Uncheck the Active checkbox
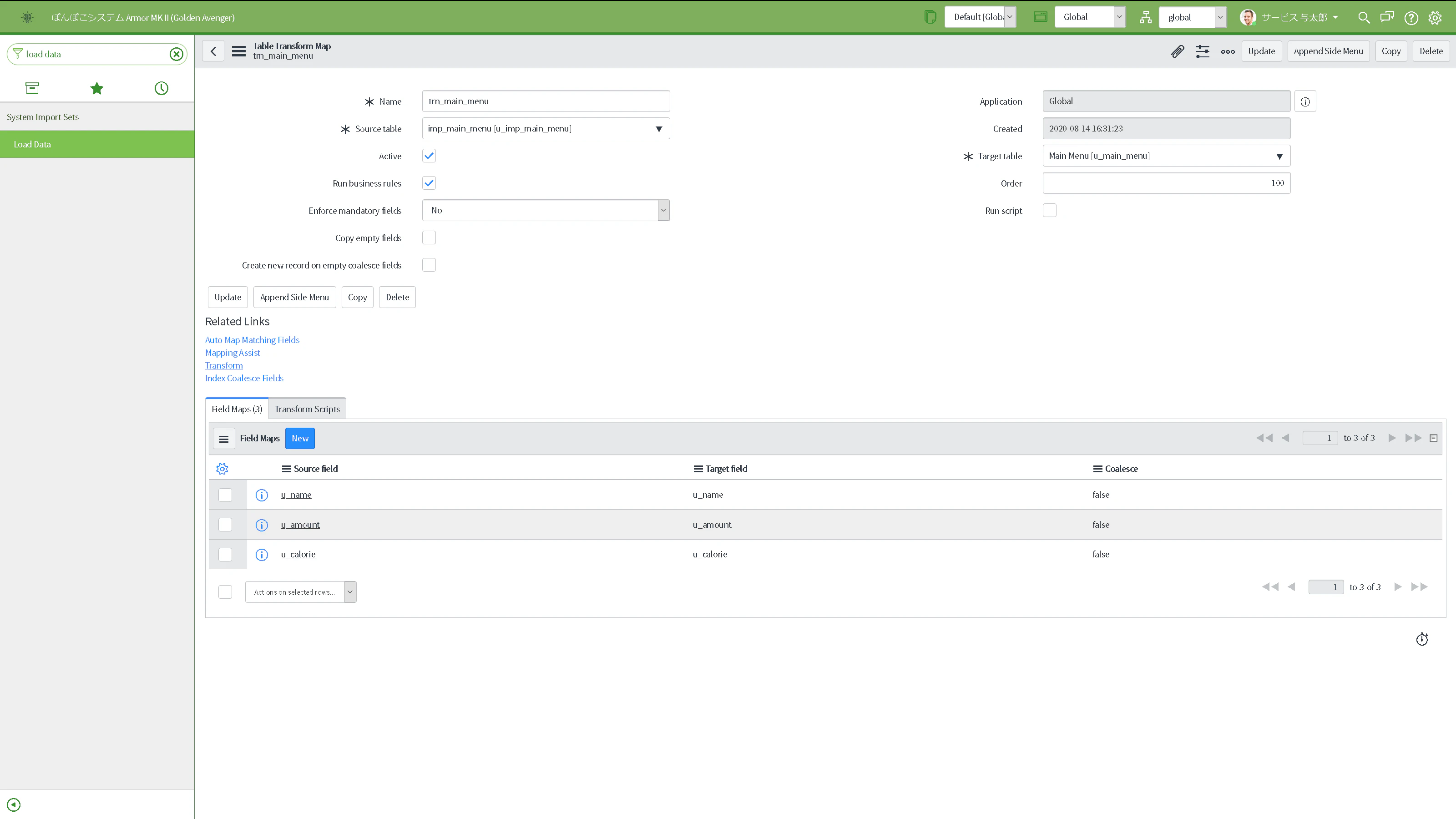Screen dimensions: 1456x819 click(x=429, y=156)
